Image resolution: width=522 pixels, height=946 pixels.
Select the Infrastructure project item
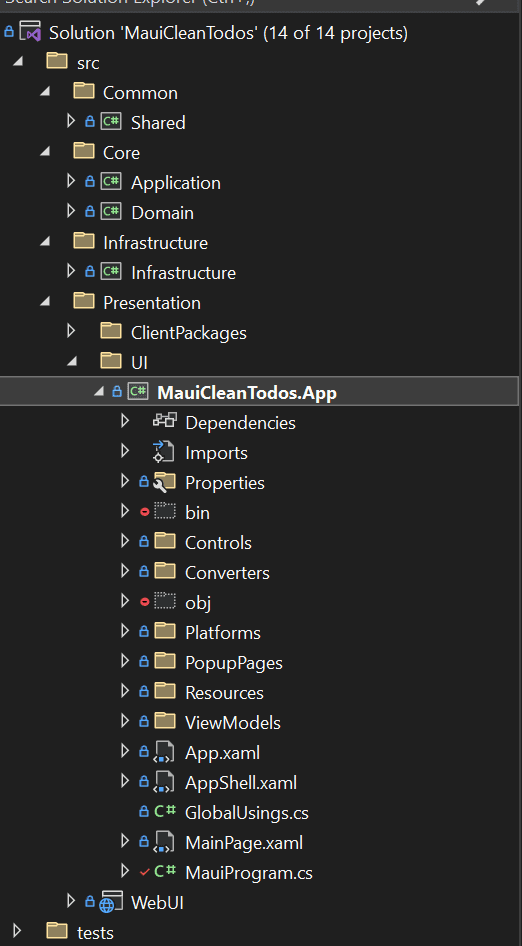click(183, 273)
